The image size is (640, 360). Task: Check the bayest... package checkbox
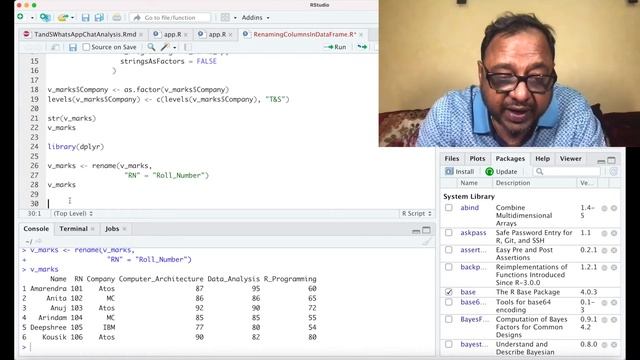coord(449,344)
